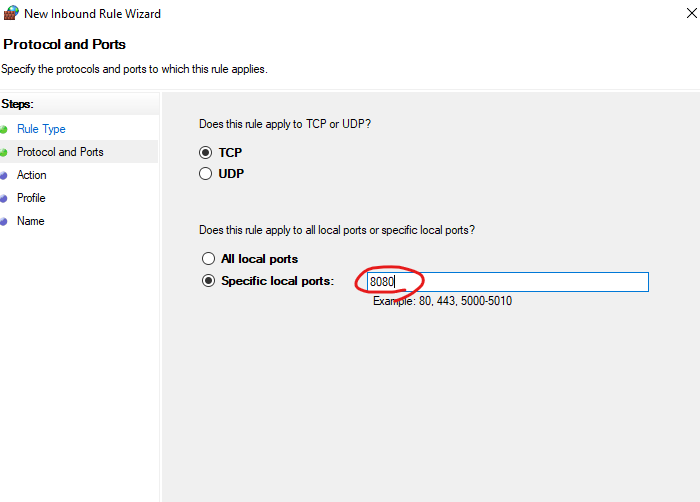Click green bullet next to Rule Type
This screenshot has width=700, height=502.
(x=4, y=130)
